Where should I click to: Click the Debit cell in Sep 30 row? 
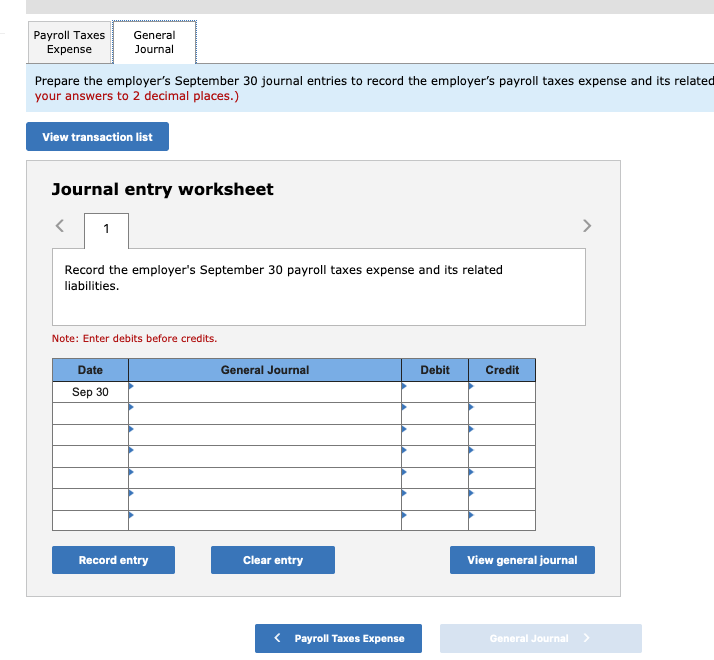click(x=435, y=392)
